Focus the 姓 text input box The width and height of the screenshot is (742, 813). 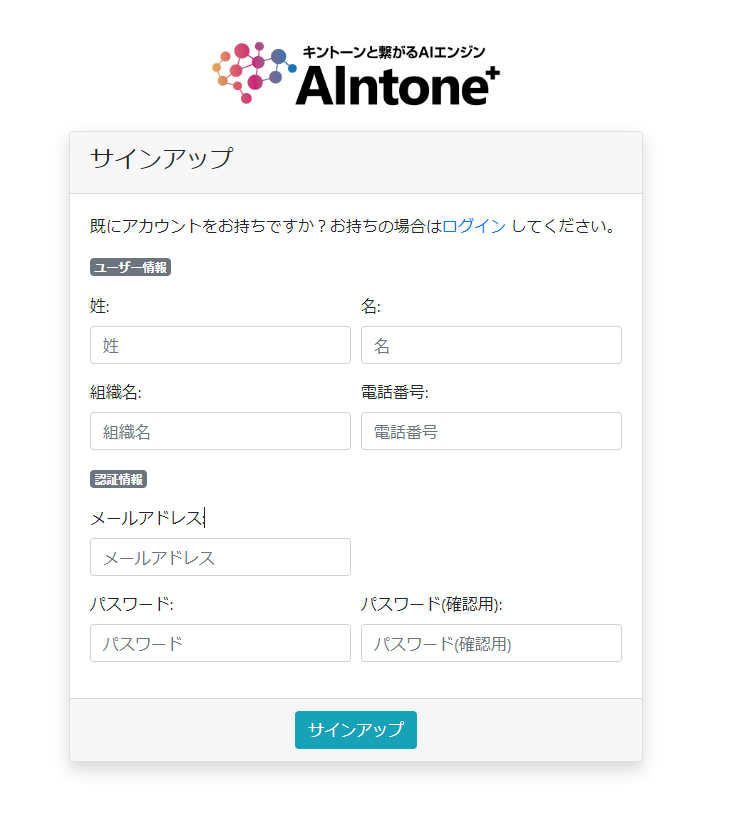[x=220, y=345]
